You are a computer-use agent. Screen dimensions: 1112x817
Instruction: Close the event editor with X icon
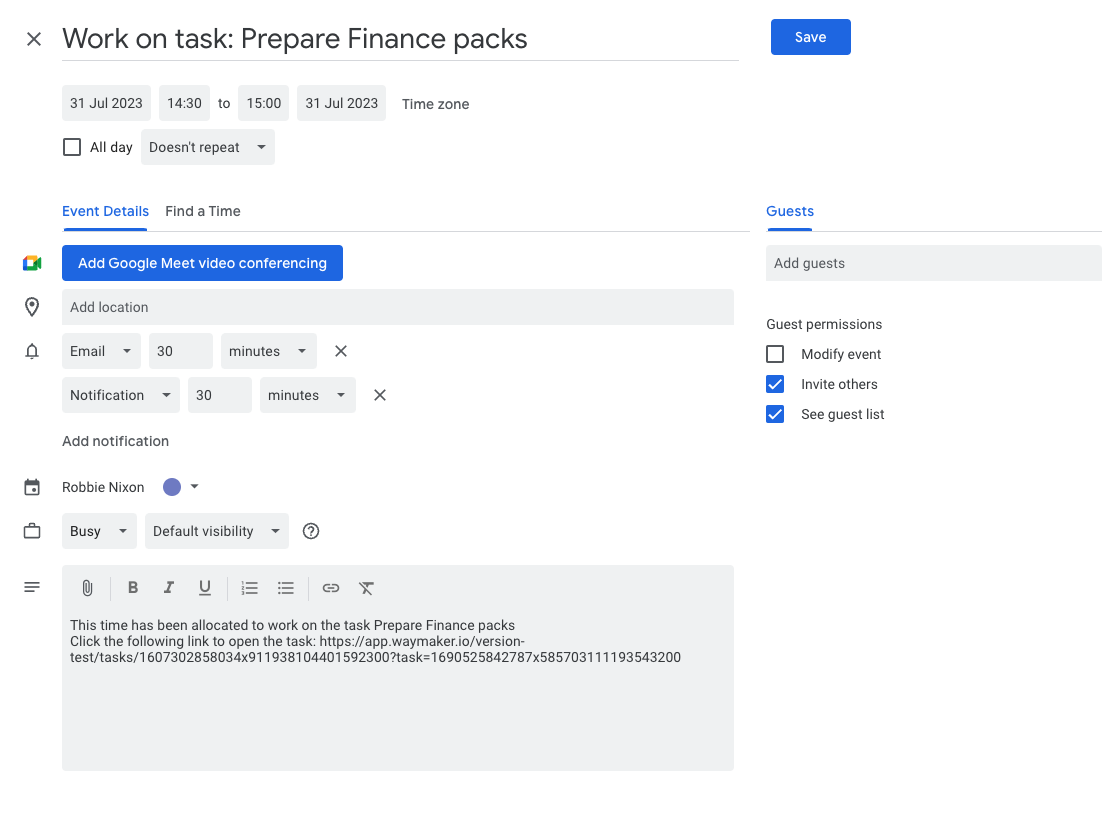point(33,39)
